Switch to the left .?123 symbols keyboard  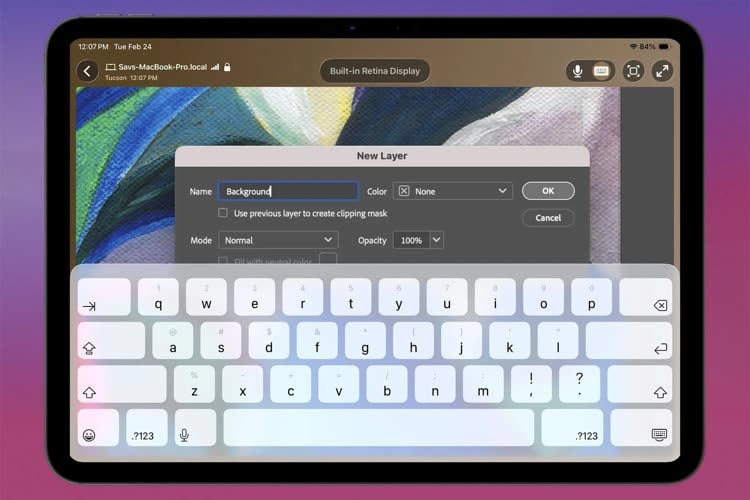pos(140,434)
